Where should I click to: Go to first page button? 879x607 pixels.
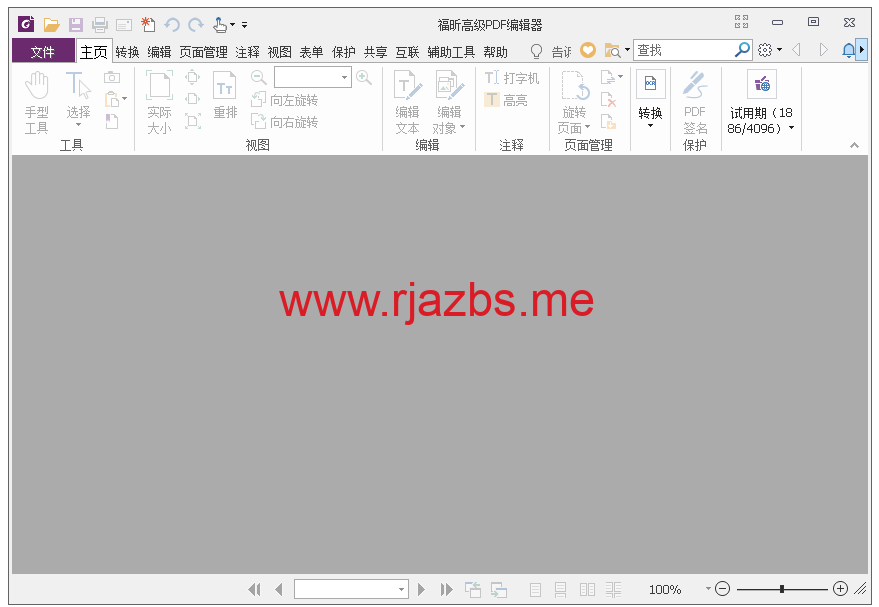point(254,589)
